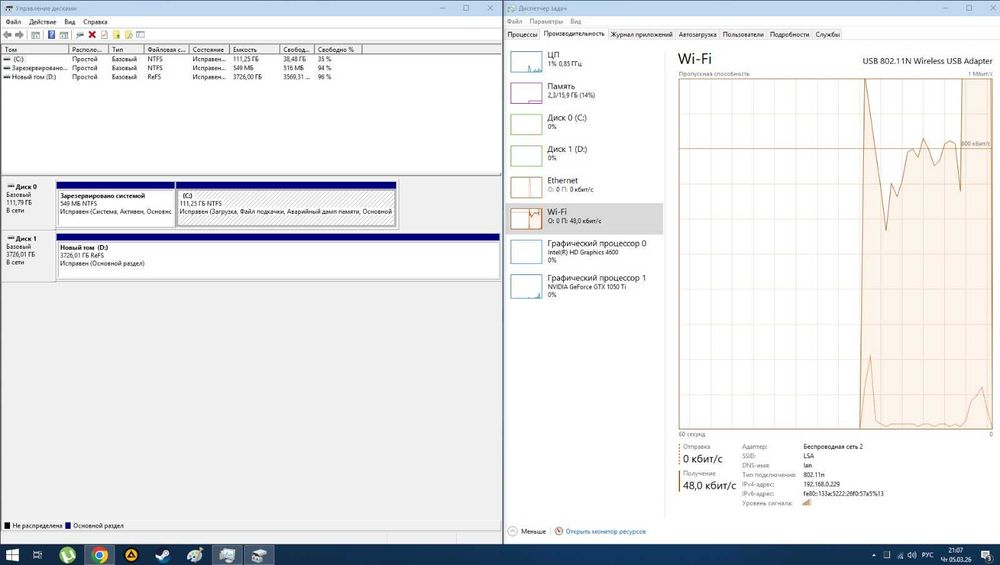Click the yellow folder with magnifier toolbar icon
This screenshot has width=1000, height=565.
tap(128, 35)
